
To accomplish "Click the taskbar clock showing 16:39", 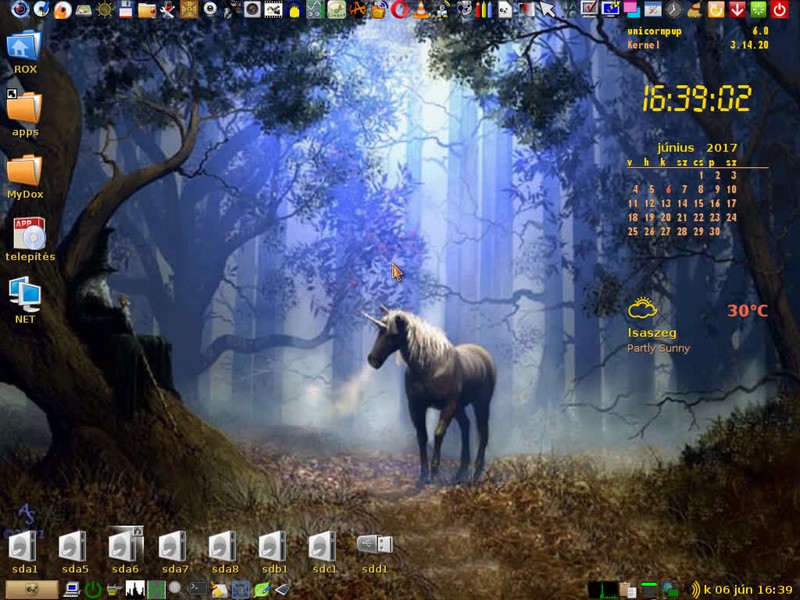I will click(748, 590).
